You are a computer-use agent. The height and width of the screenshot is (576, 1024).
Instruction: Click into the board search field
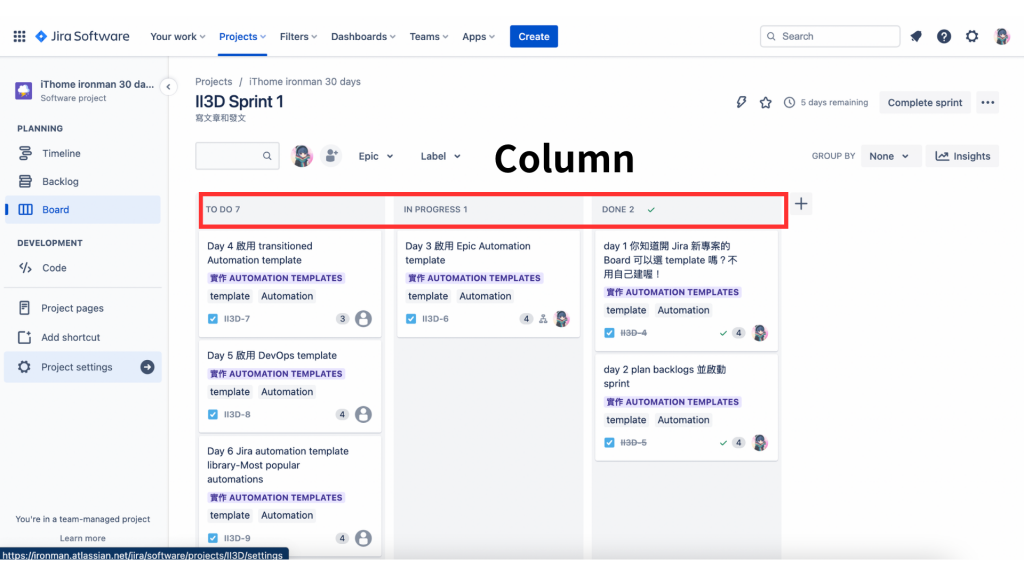pos(237,156)
